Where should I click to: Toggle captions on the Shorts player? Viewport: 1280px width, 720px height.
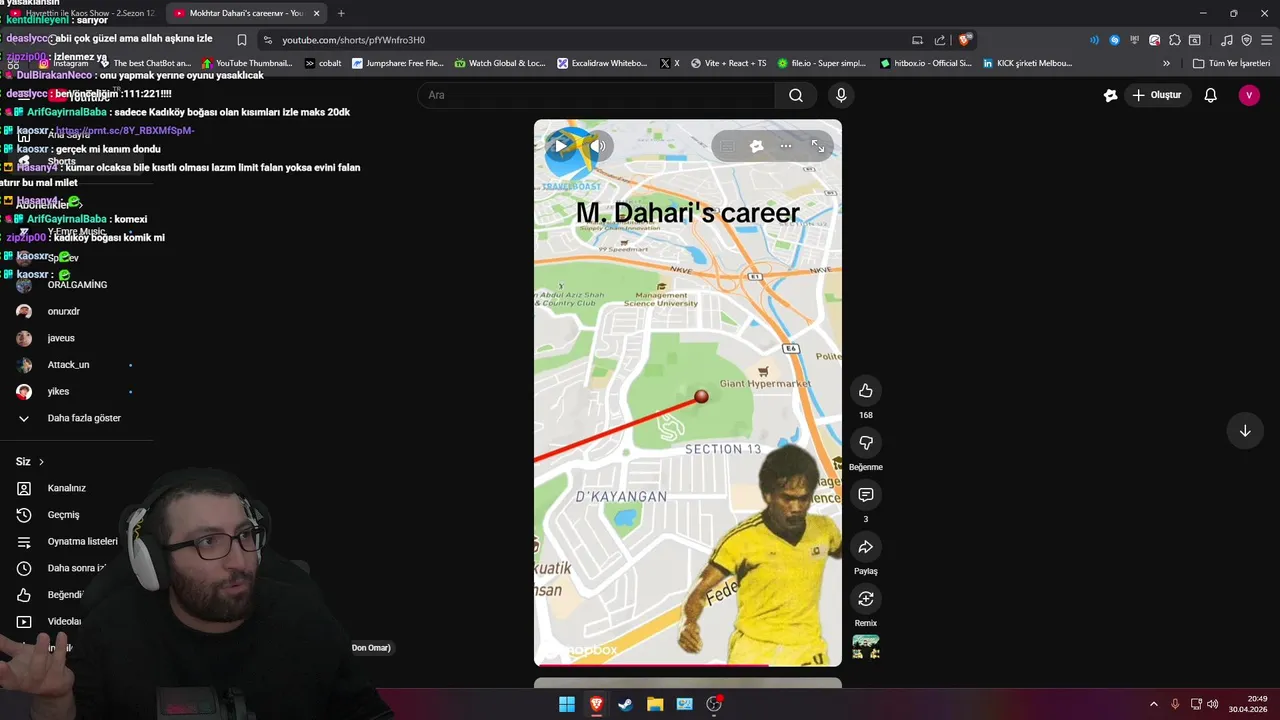[x=727, y=146]
